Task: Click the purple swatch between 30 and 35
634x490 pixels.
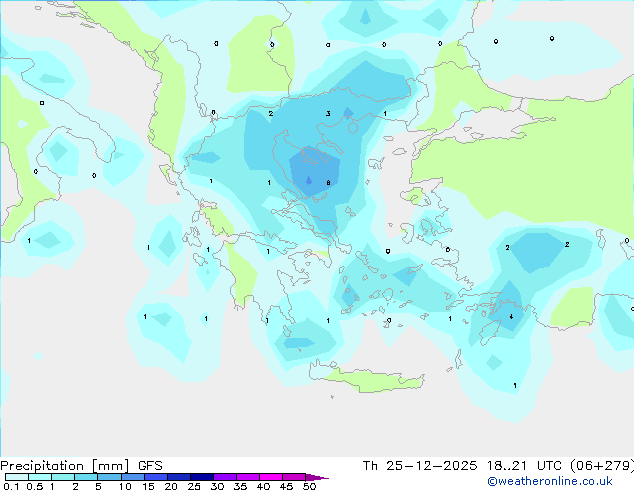Action: click(x=225, y=477)
